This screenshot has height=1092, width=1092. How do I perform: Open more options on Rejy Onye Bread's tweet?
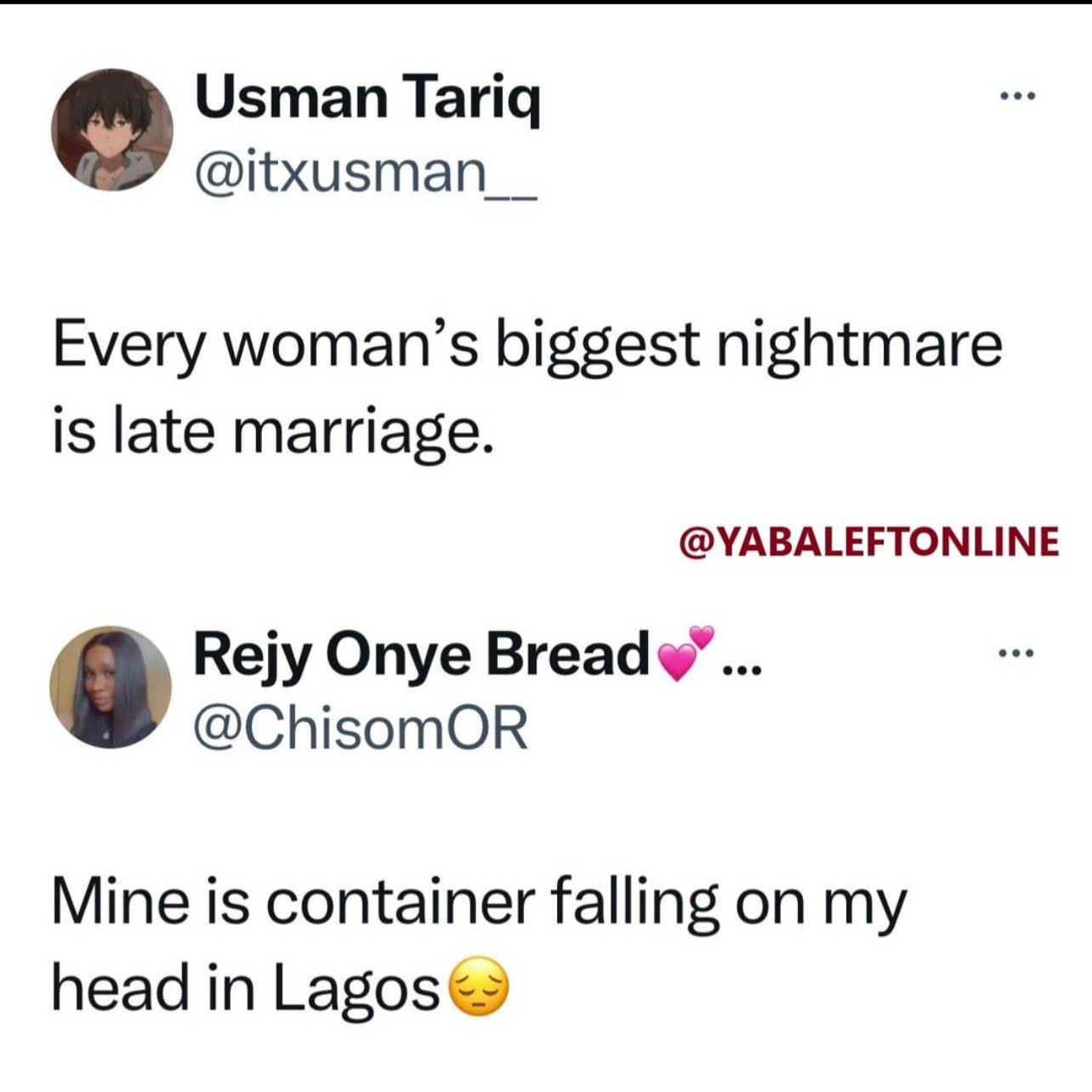coord(1017,654)
